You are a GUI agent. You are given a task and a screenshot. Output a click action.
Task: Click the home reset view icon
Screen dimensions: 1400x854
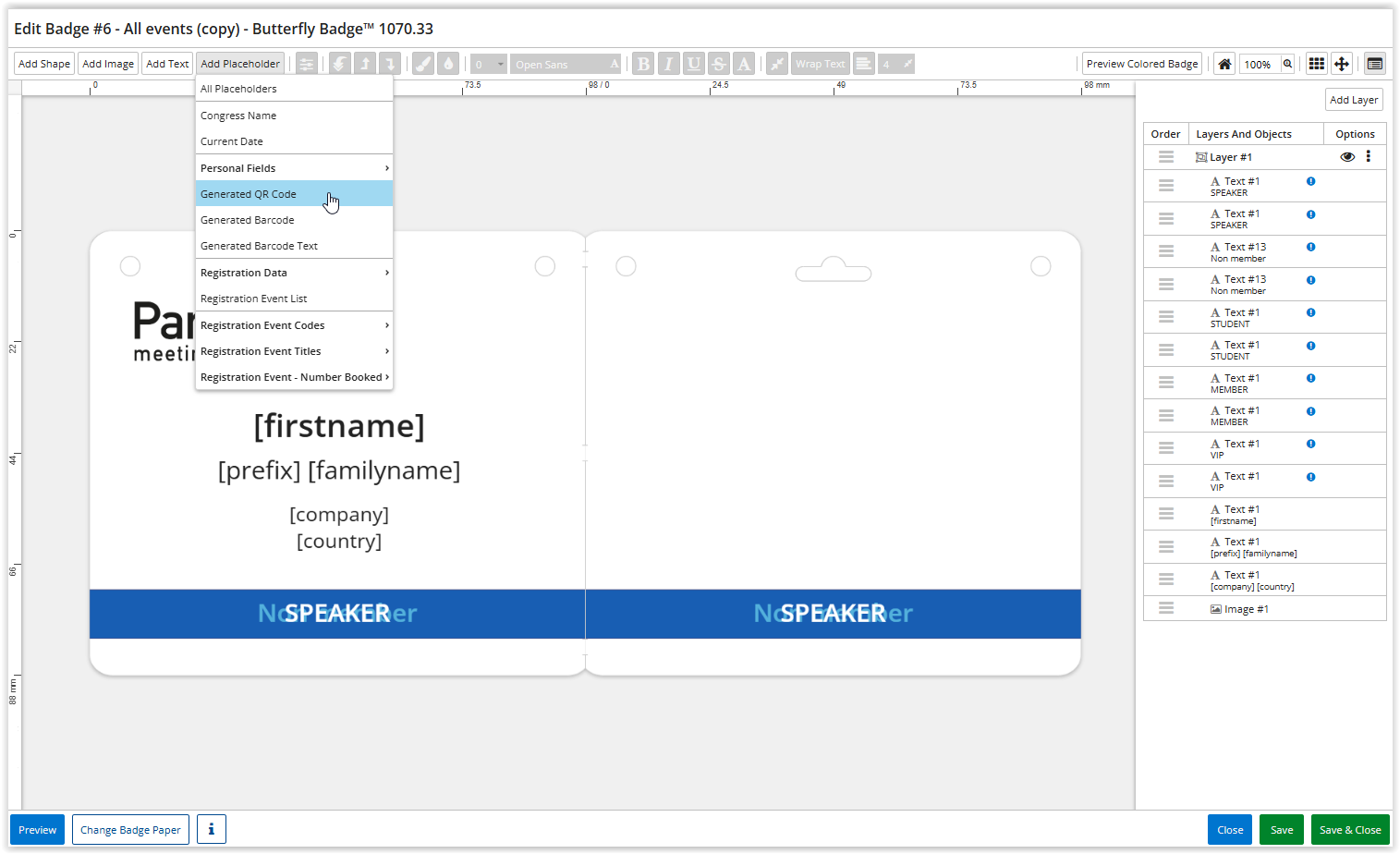(x=1224, y=64)
